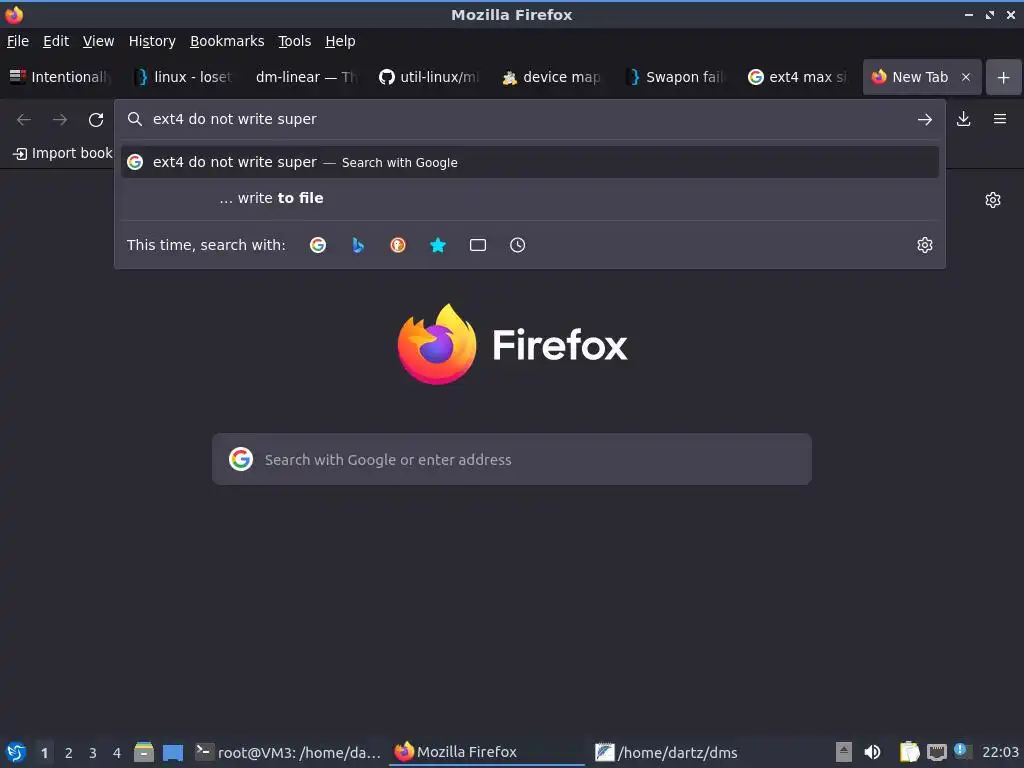Click the update notifier tray icon
The width and height of the screenshot is (1024, 768).
pyautogui.click(x=962, y=750)
